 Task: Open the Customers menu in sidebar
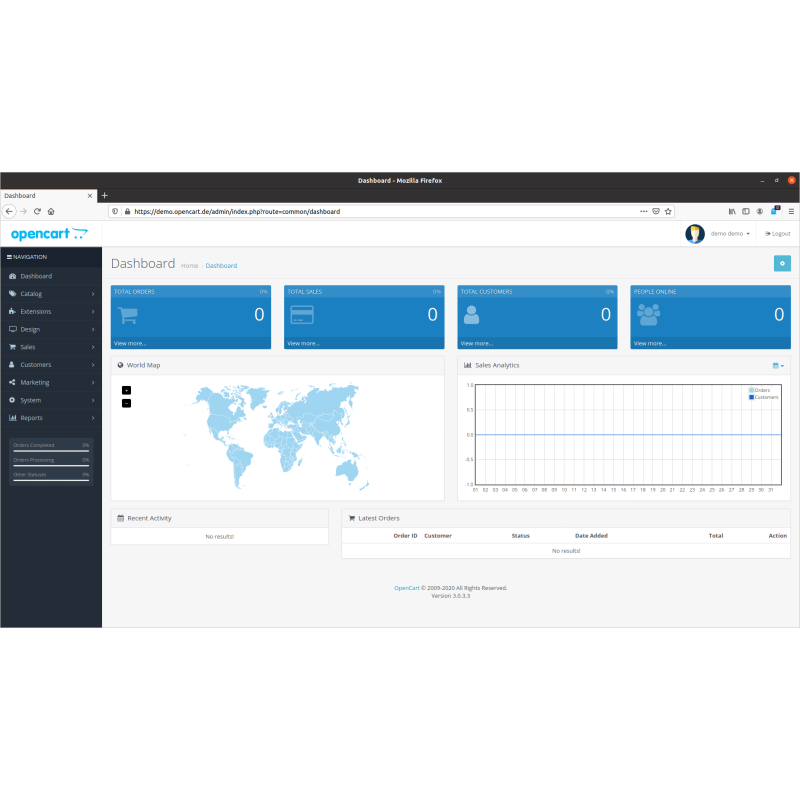click(51, 365)
